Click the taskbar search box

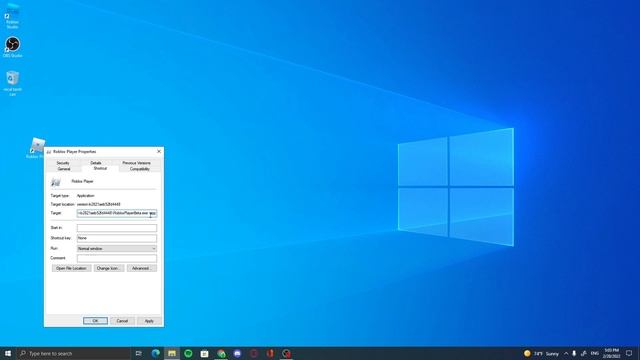tap(73, 353)
